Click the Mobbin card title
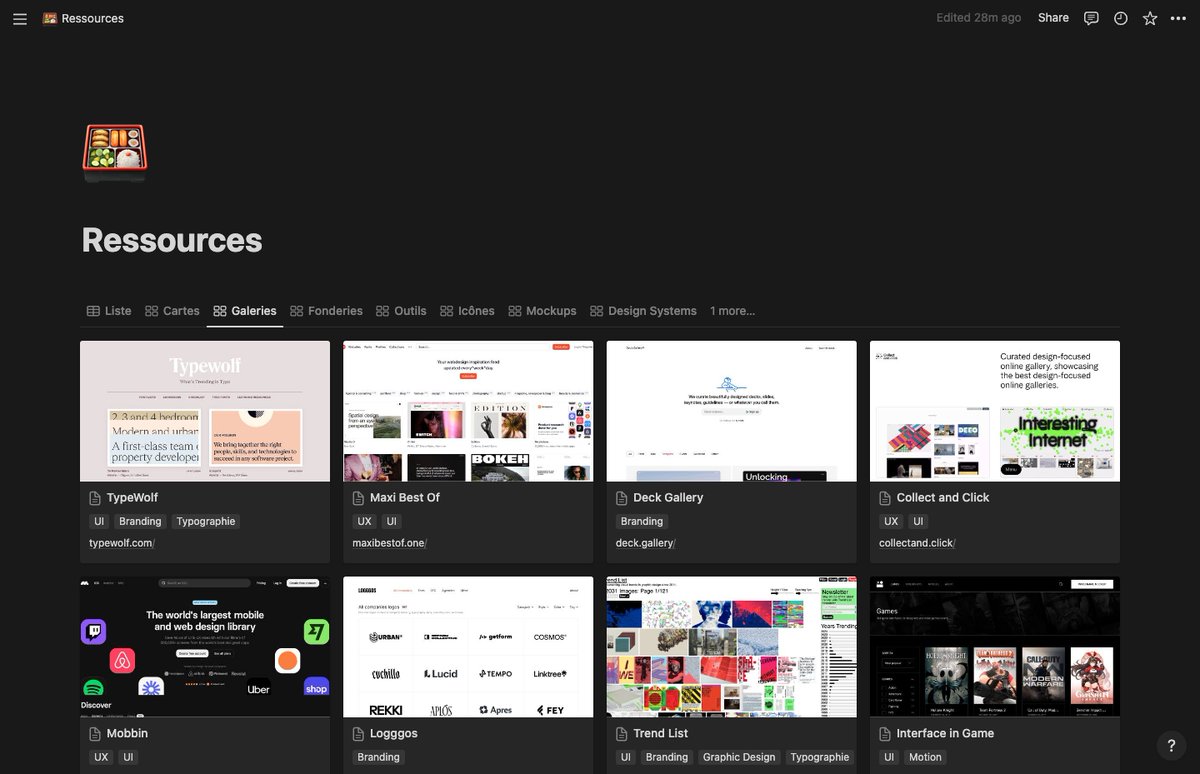Screen dimensions: 1200x774 coord(127,733)
